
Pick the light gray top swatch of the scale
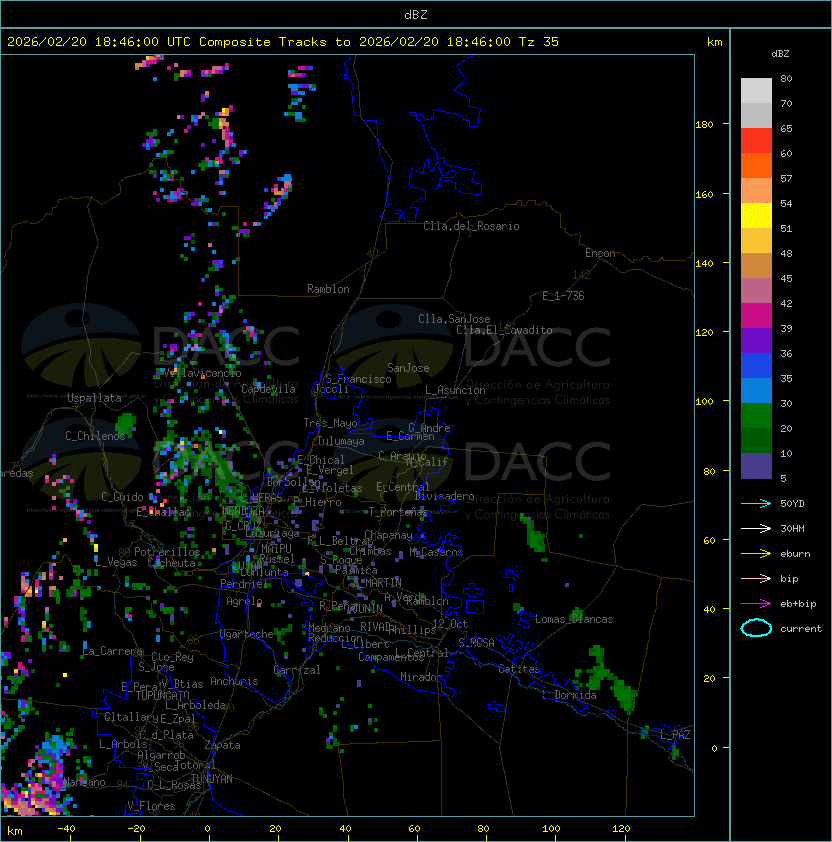(756, 91)
